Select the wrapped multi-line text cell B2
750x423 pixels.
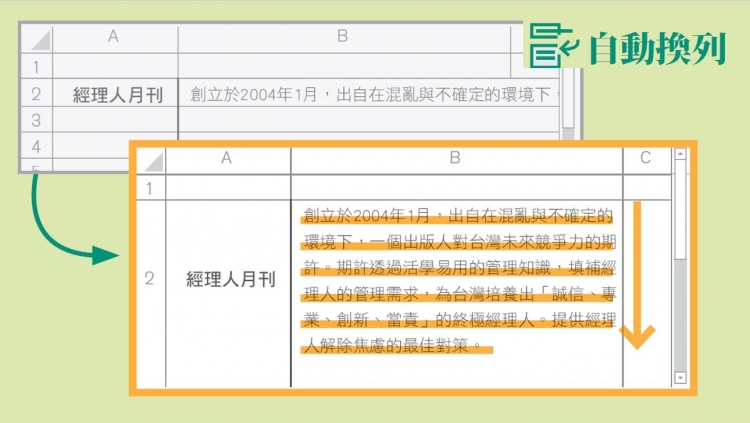pyautogui.click(x=457, y=281)
